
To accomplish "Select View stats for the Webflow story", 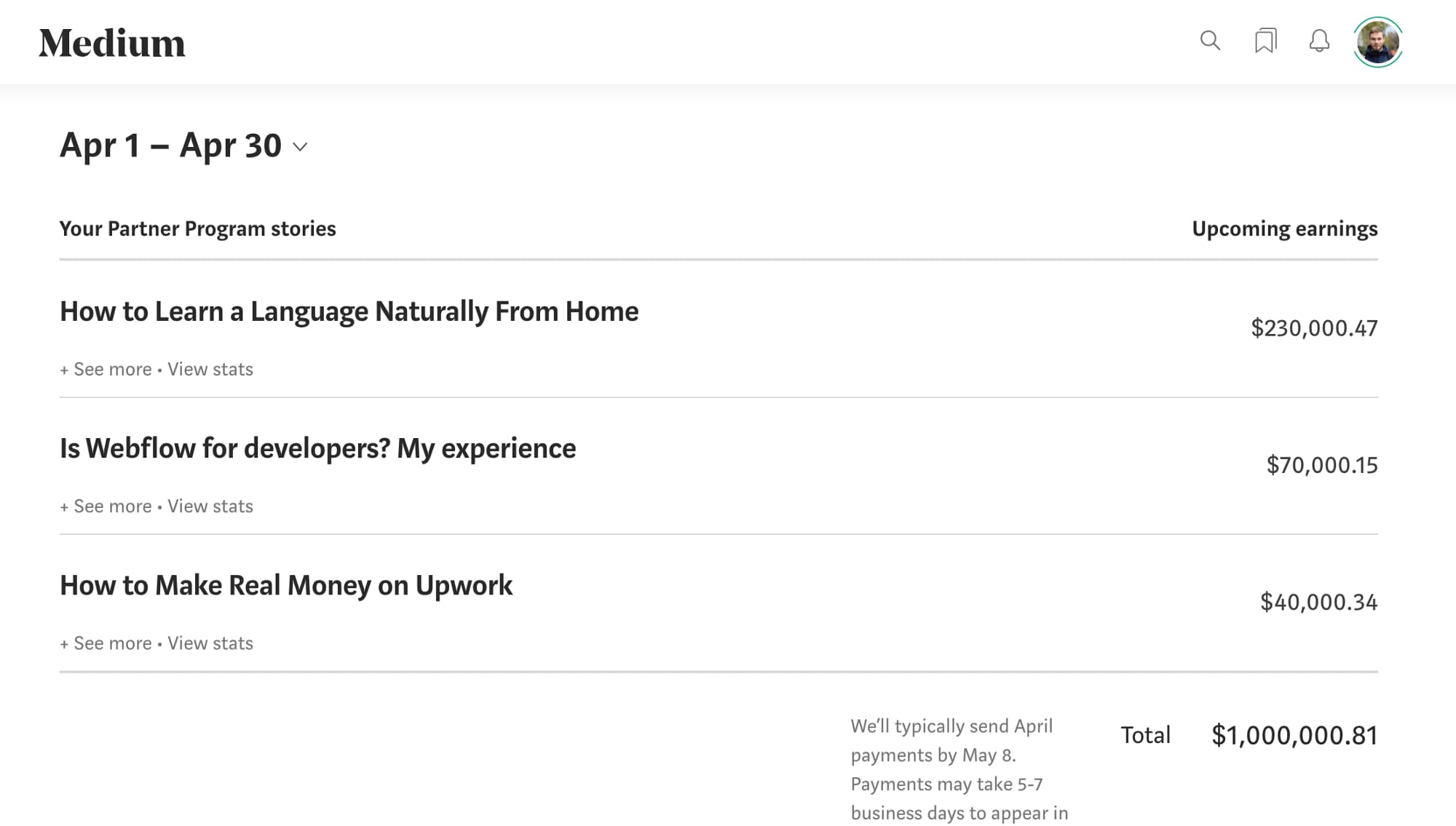I will (210, 505).
